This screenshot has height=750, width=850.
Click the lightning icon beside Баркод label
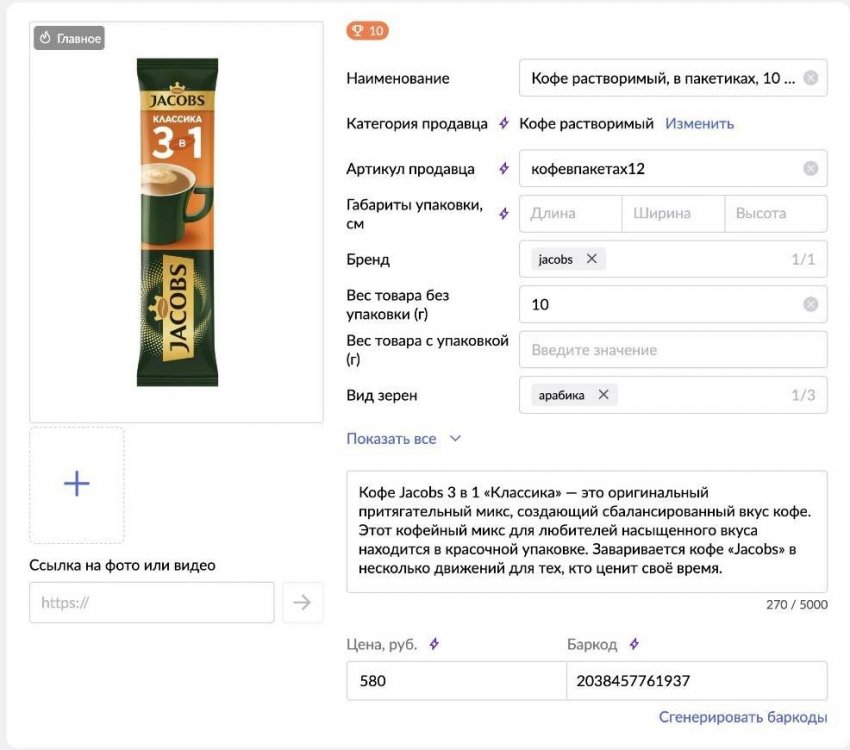click(634, 644)
